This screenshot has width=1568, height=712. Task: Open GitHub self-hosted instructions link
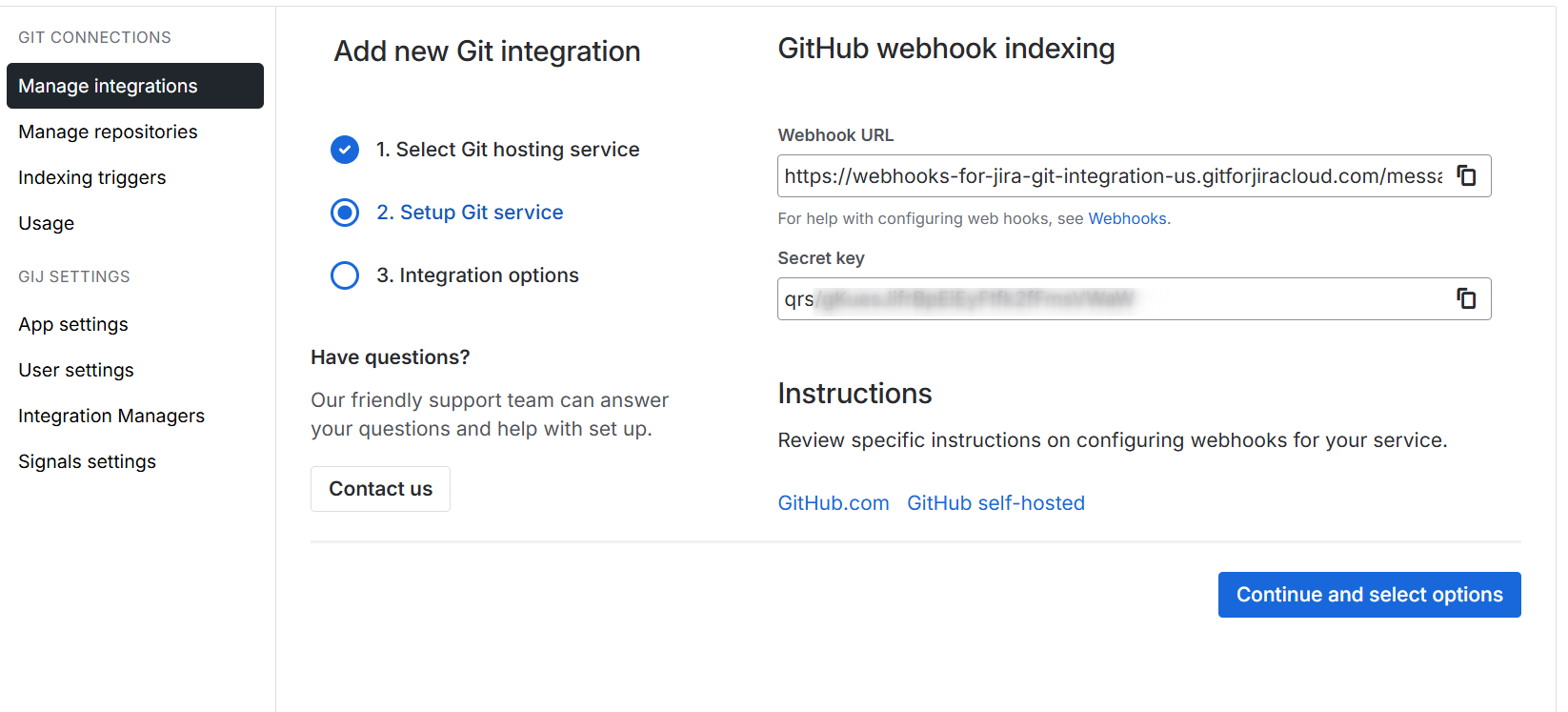coord(995,503)
